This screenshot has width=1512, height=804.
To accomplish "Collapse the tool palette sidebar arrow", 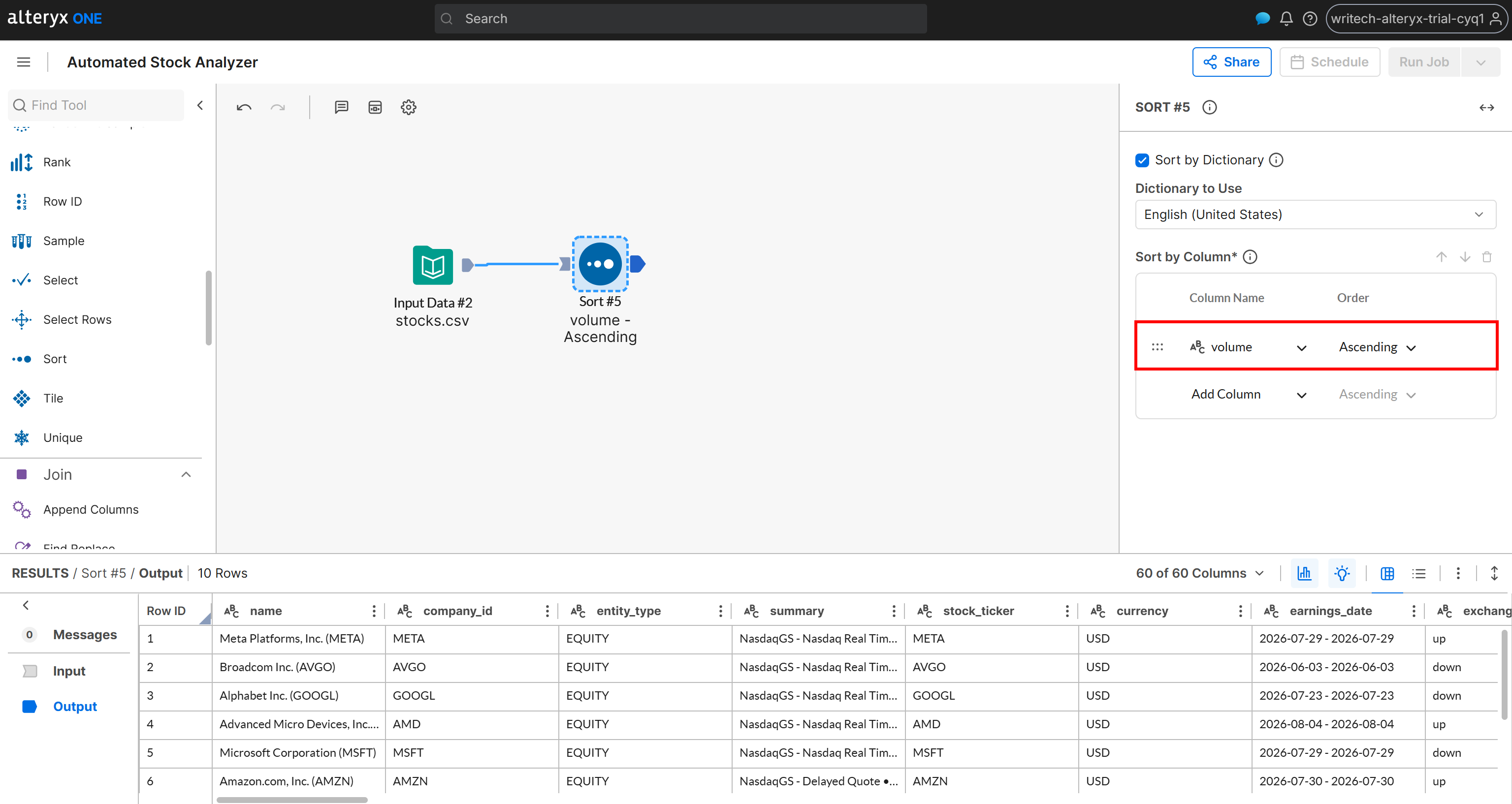I will coord(200,106).
